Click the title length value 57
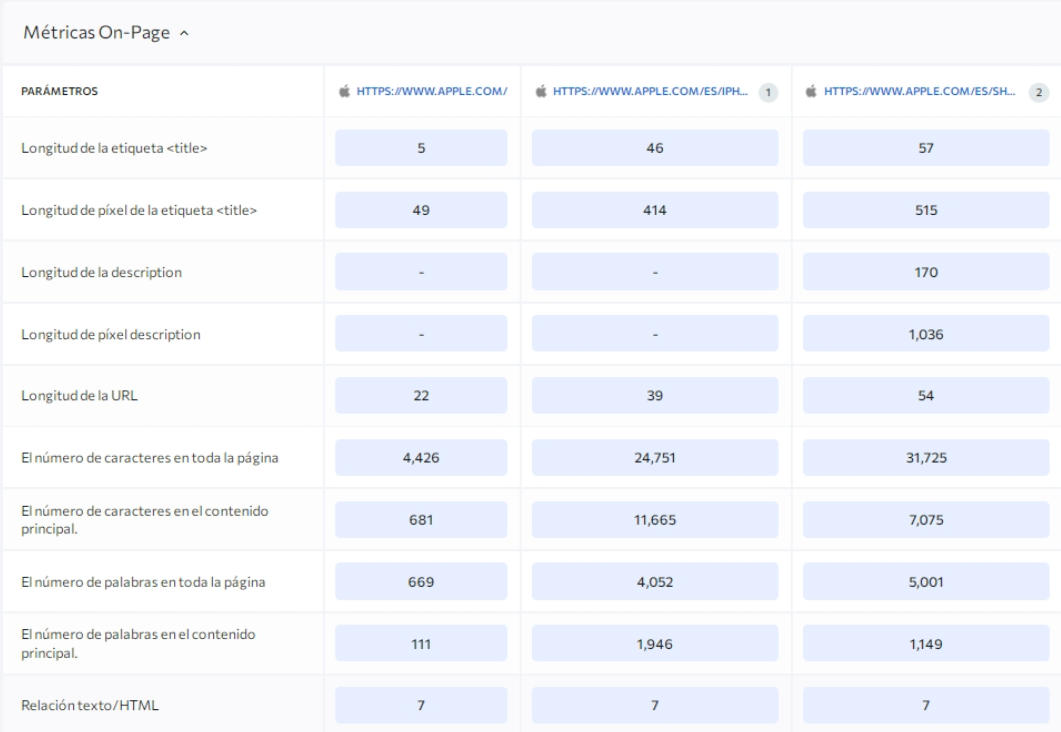Viewport: 1061px width, 732px height. [926, 148]
